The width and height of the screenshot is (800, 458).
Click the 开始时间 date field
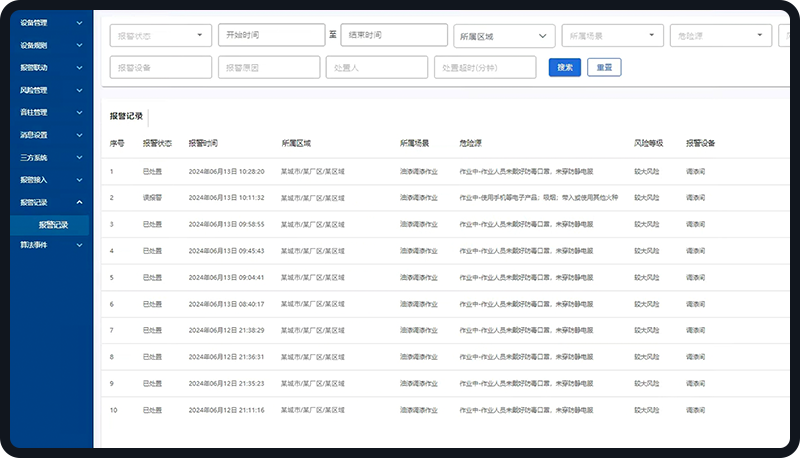point(271,35)
